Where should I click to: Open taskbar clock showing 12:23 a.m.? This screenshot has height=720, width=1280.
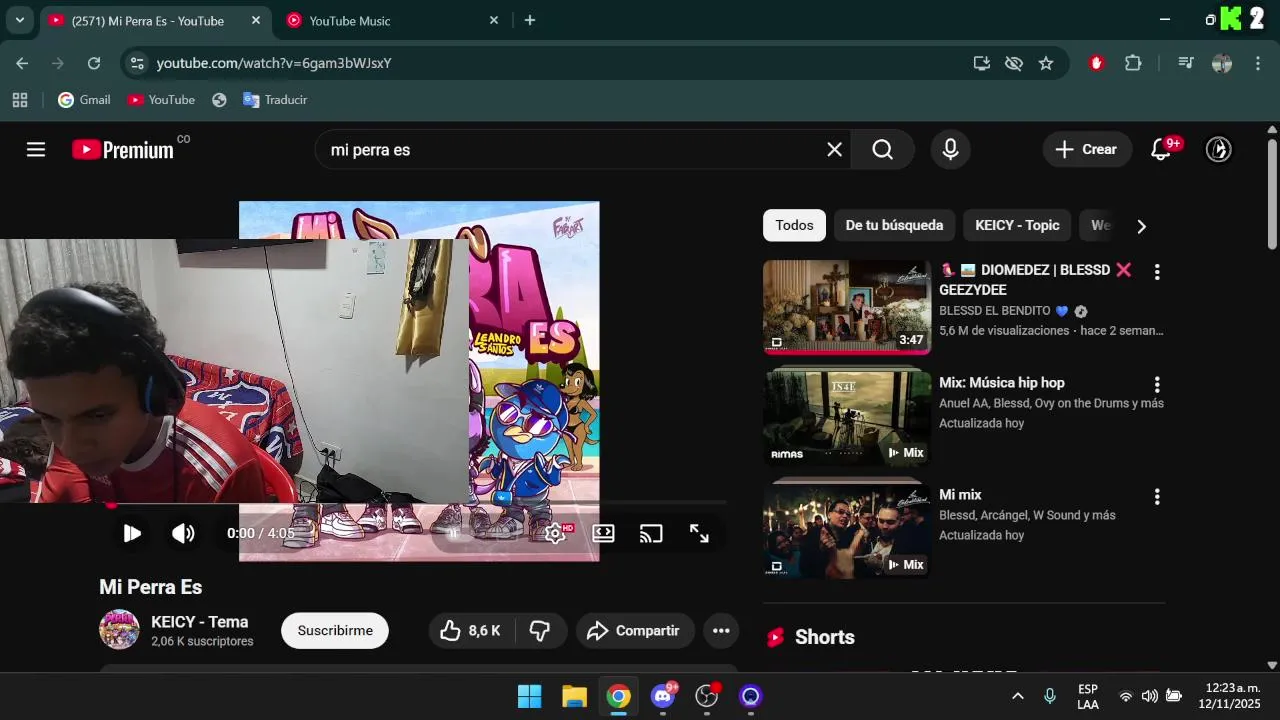click(1230, 696)
